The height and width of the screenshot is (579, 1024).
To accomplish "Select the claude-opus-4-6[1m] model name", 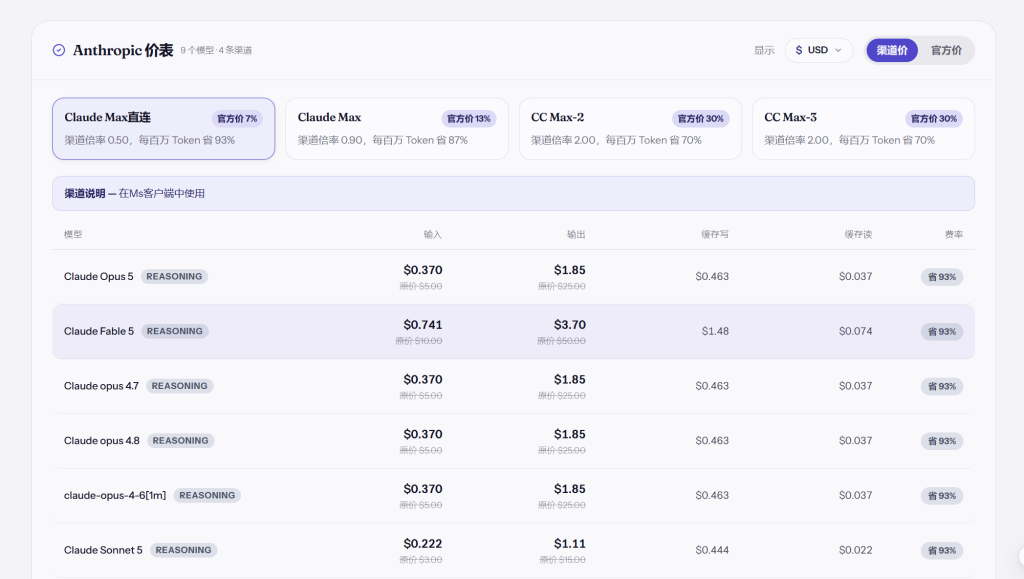I will pyautogui.click(x=115, y=495).
